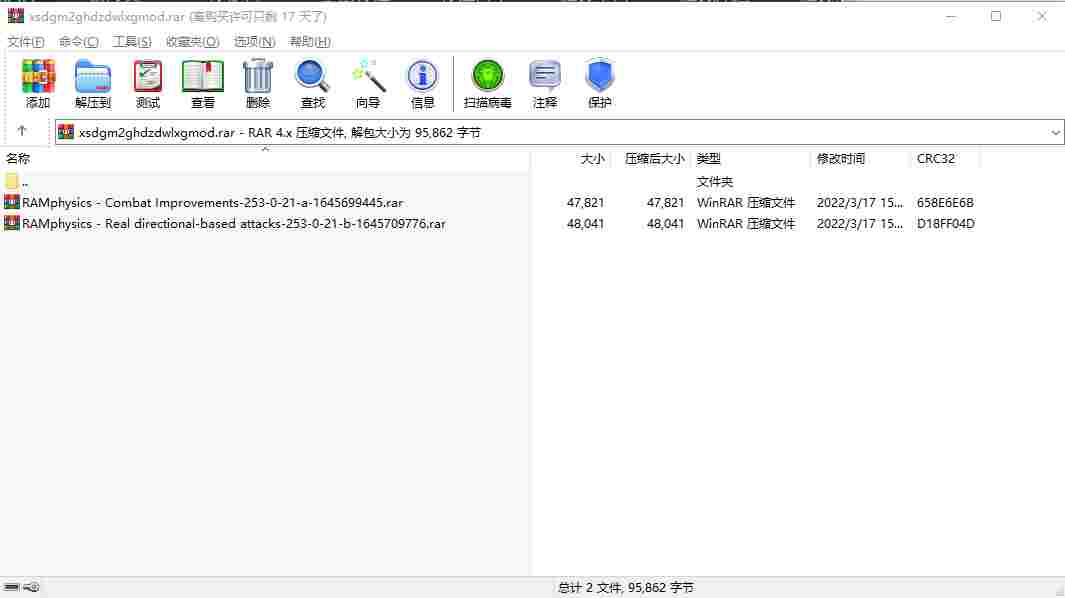
Task: Sort files by 名称 column header
Action: point(18,158)
